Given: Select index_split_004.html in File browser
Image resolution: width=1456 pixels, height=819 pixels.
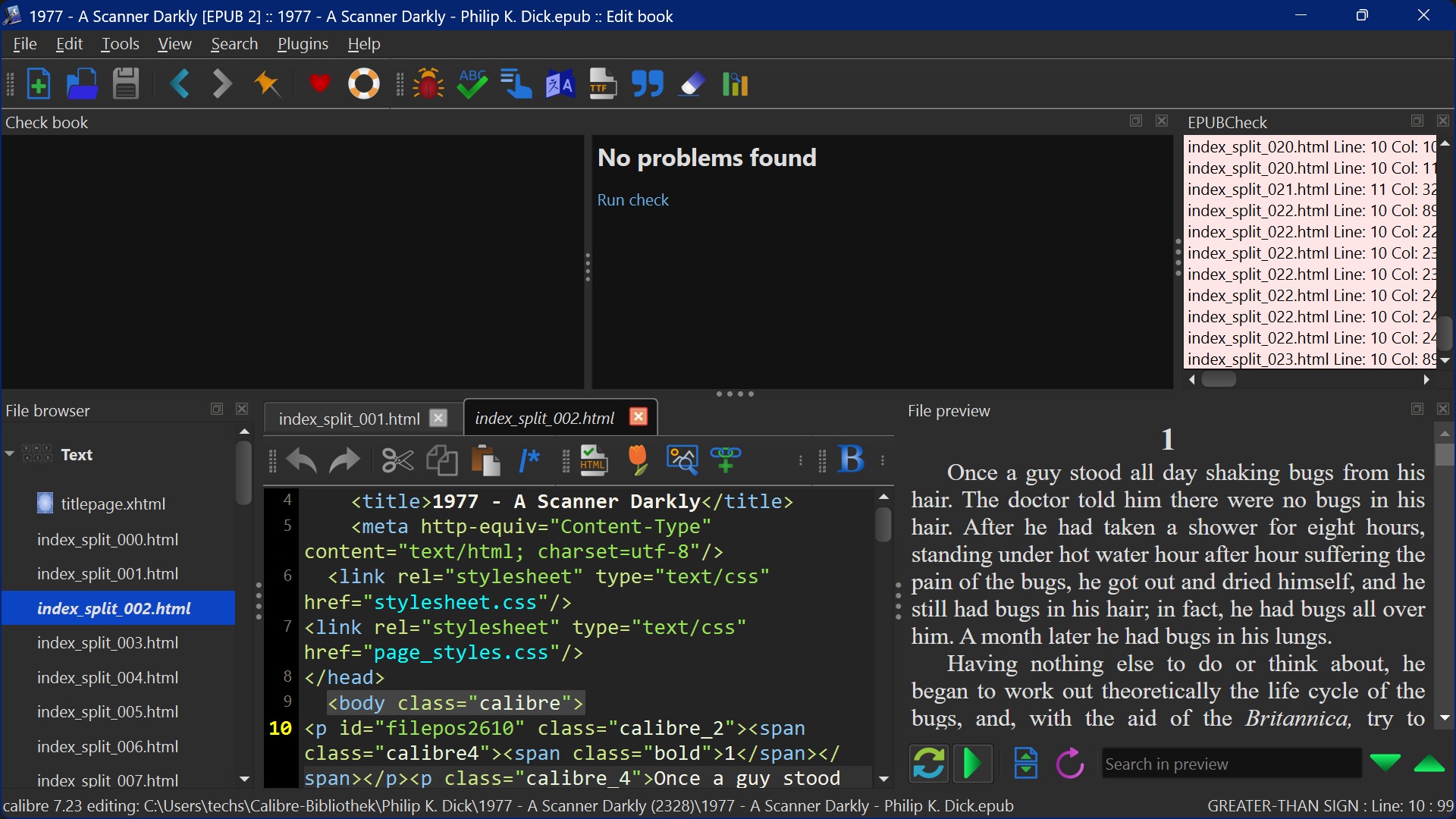Looking at the screenshot, I should point(108,677).
